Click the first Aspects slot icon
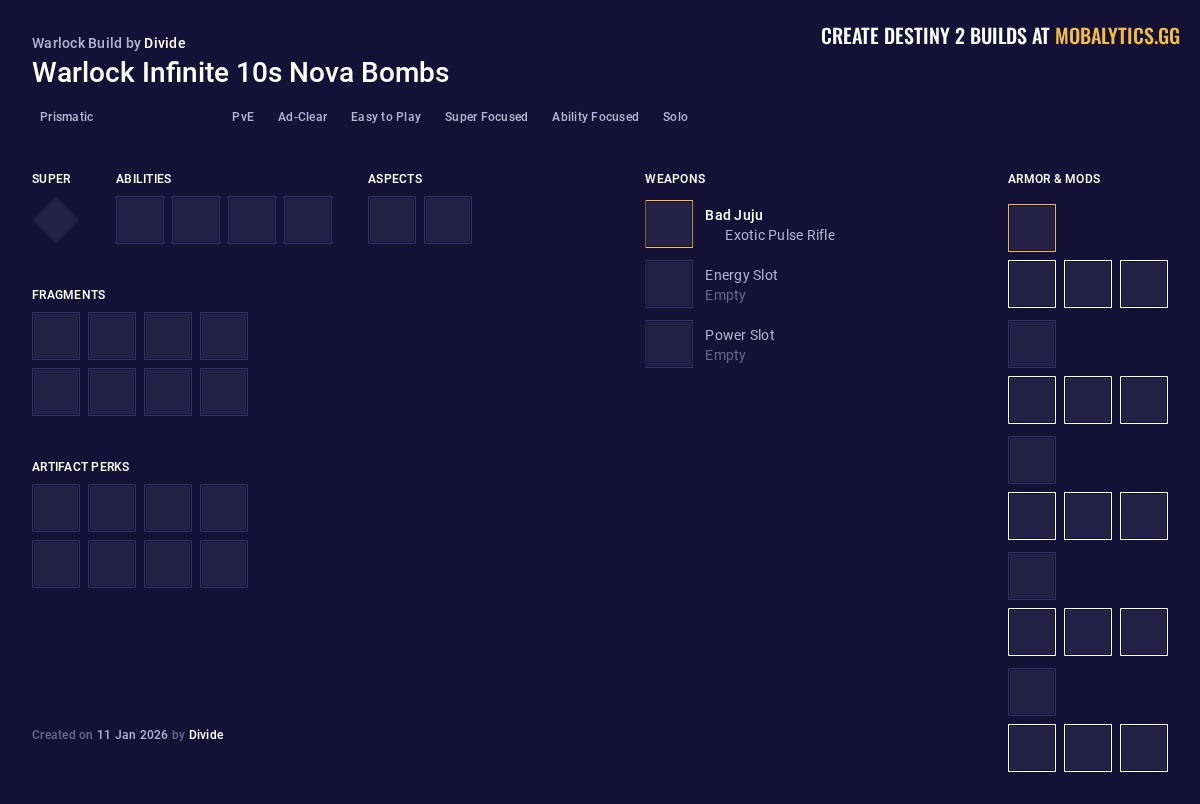The image size is (1200, 804). coord(392,220)
